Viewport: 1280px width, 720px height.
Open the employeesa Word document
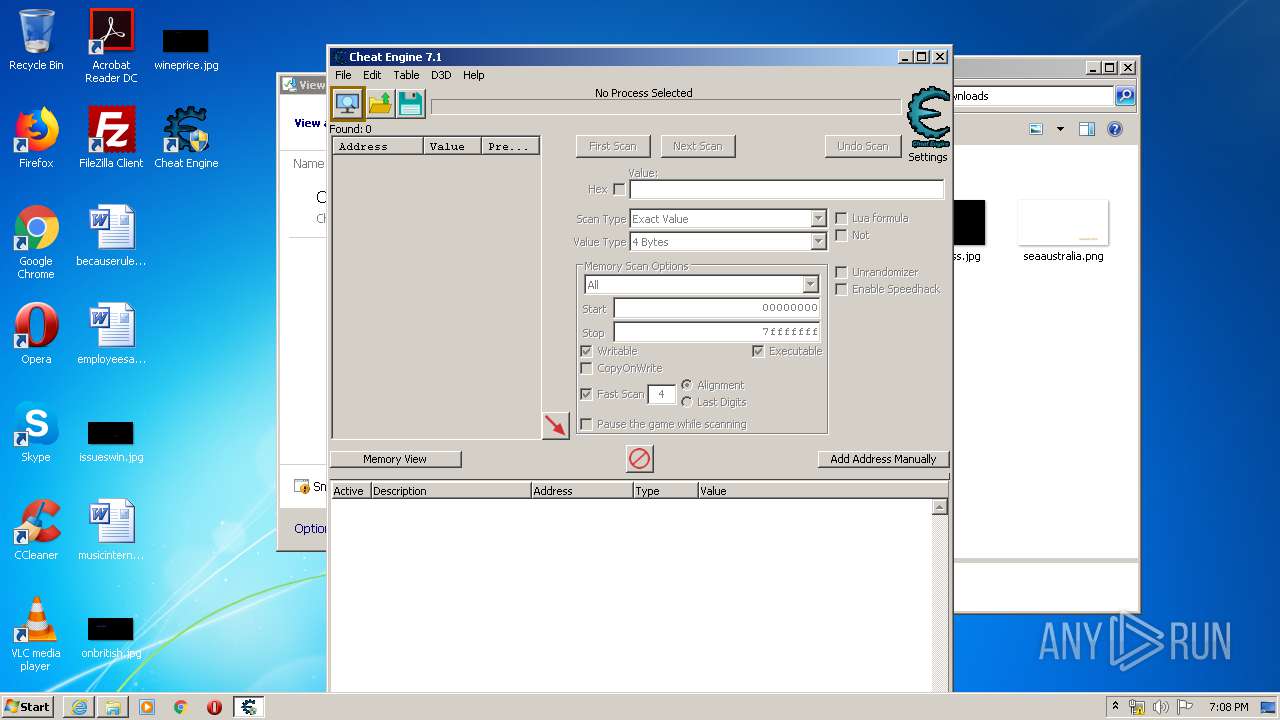(x=111, y=334)
